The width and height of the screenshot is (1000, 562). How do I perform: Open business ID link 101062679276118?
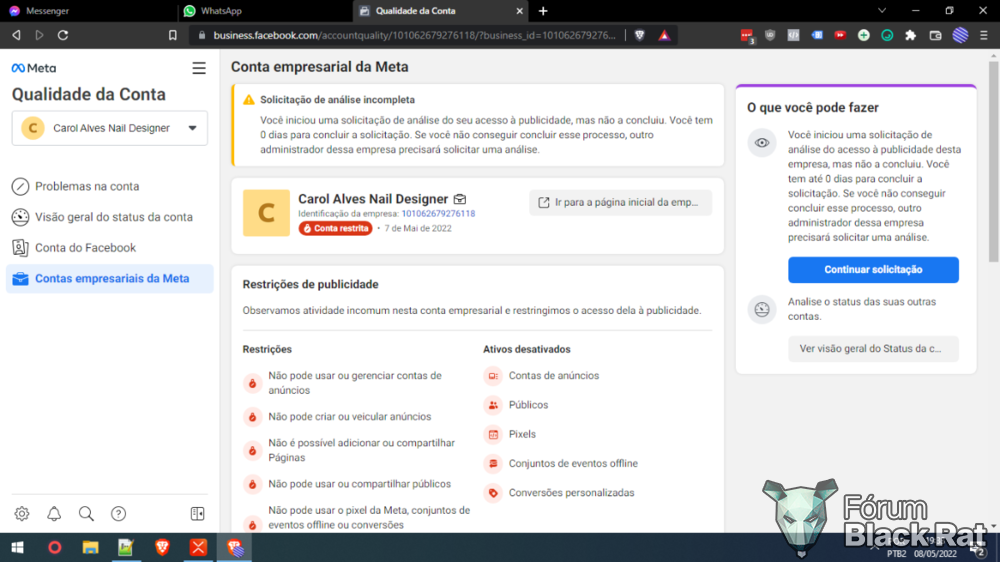[438, 214]
